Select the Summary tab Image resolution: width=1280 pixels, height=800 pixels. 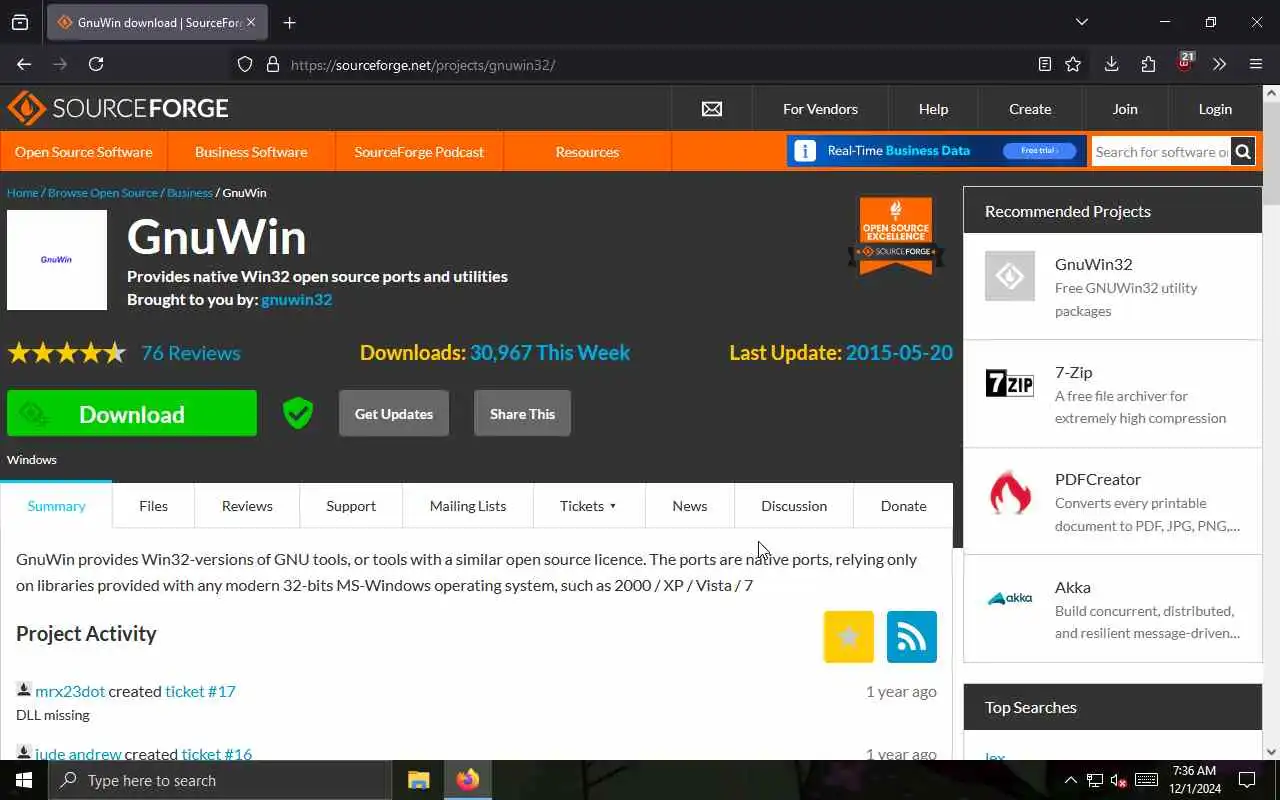point(56,506)
